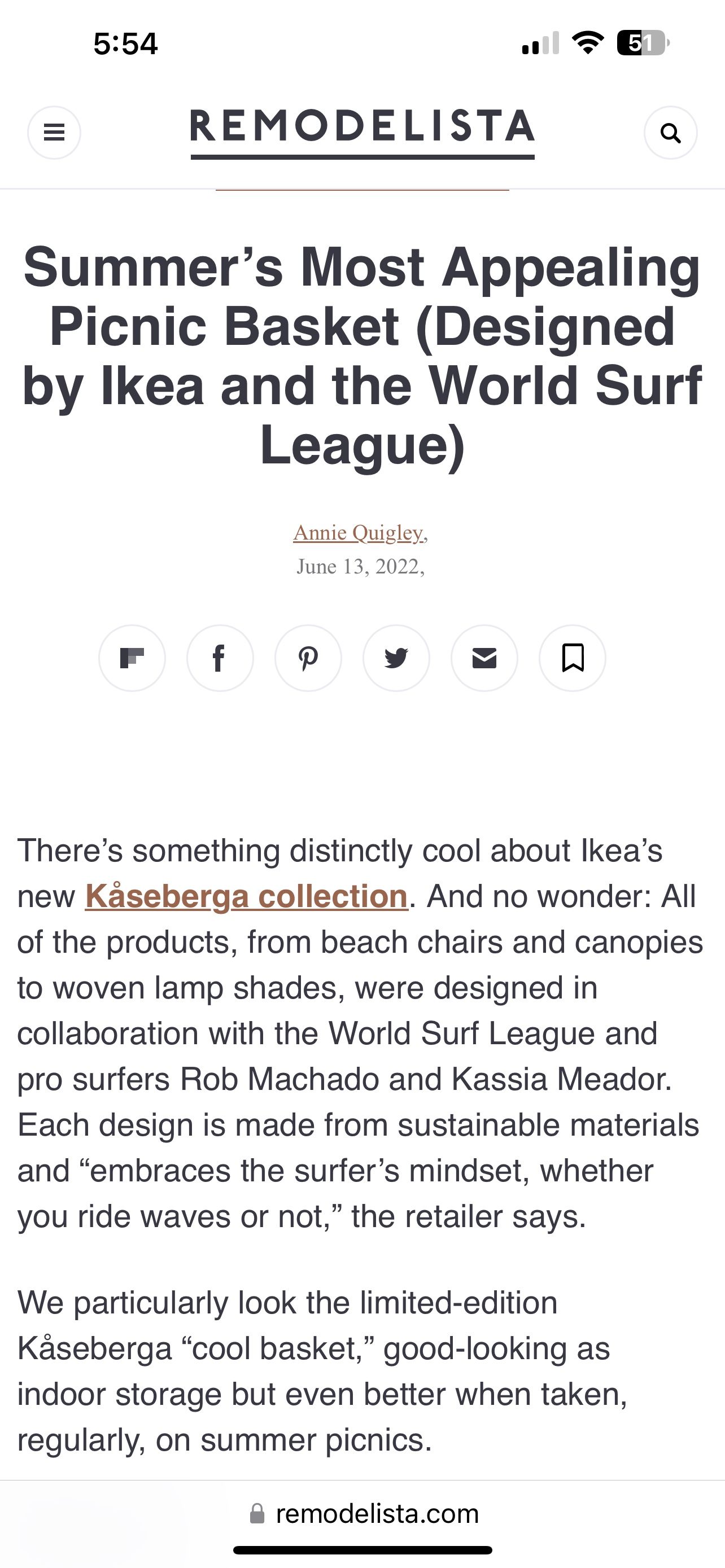Tap the search magnifier icon

pos(670,132)
